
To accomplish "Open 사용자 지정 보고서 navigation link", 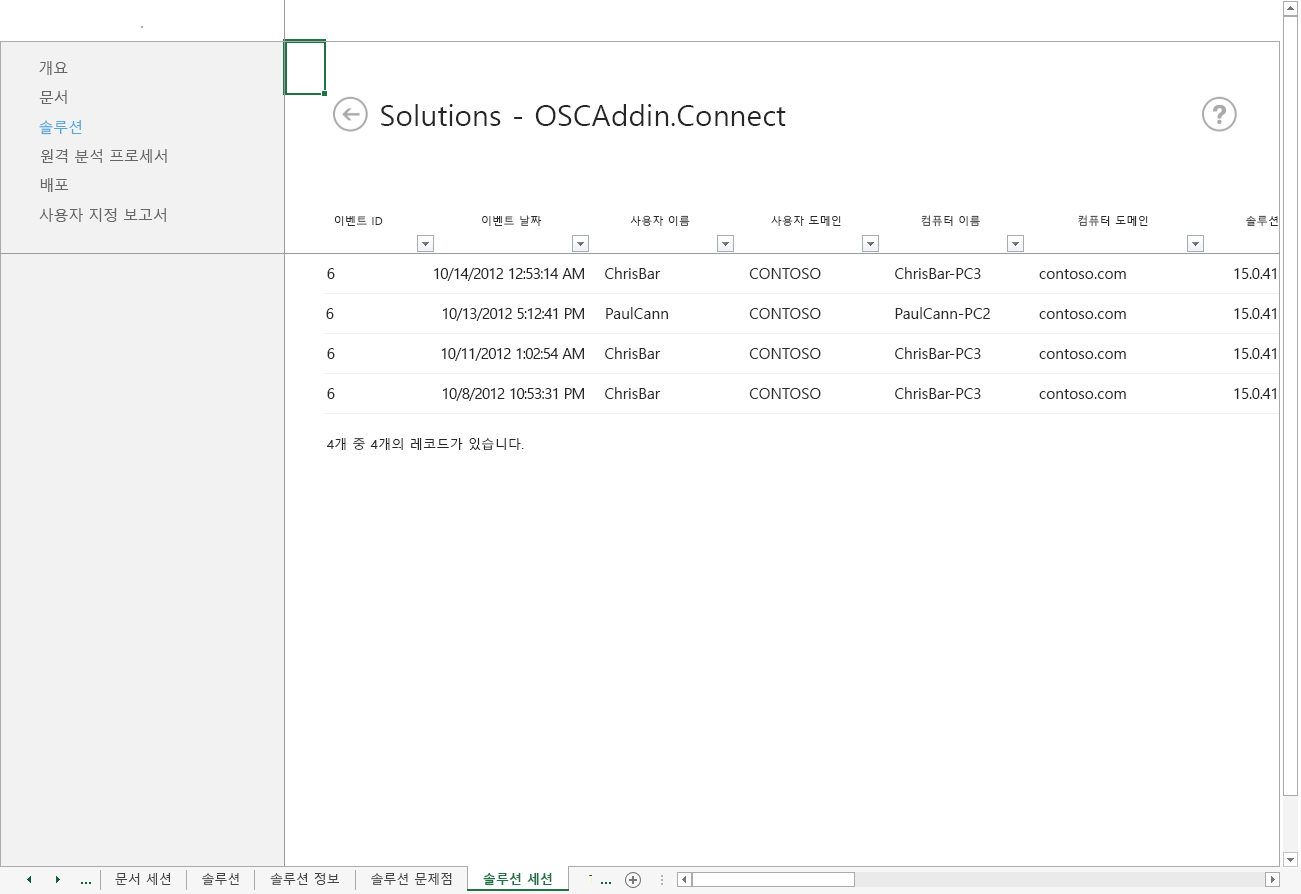I will 103,215.
